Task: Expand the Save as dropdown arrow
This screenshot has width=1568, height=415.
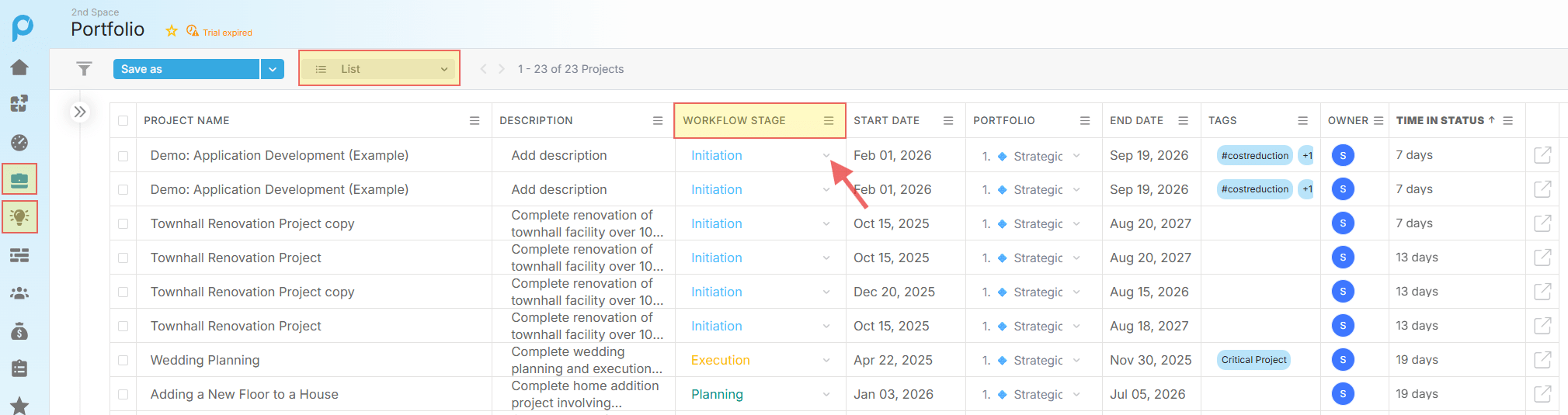Action: pos(272,69)
